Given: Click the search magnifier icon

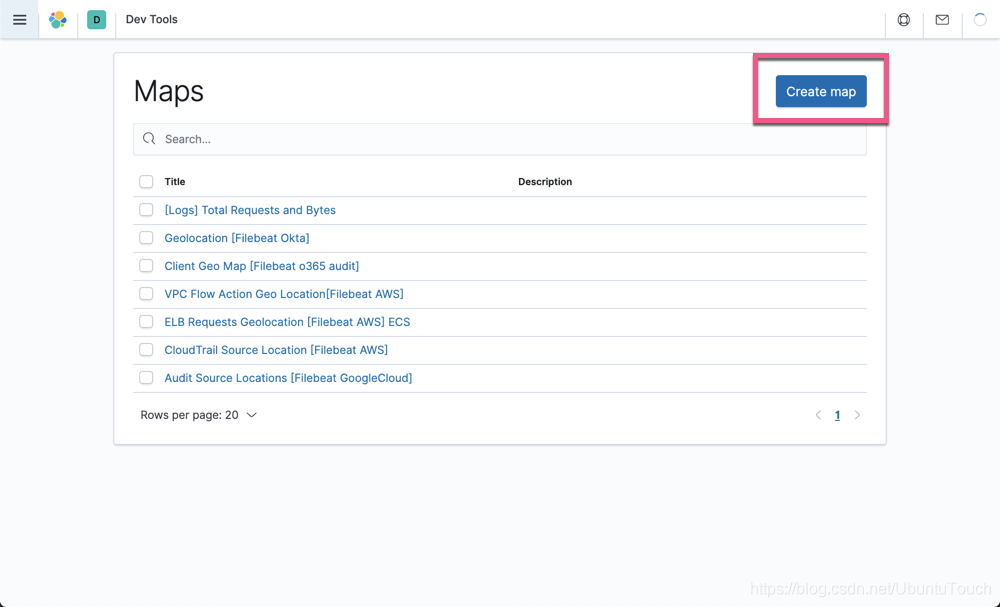Looking at the screenshot, I should (149, 139).
